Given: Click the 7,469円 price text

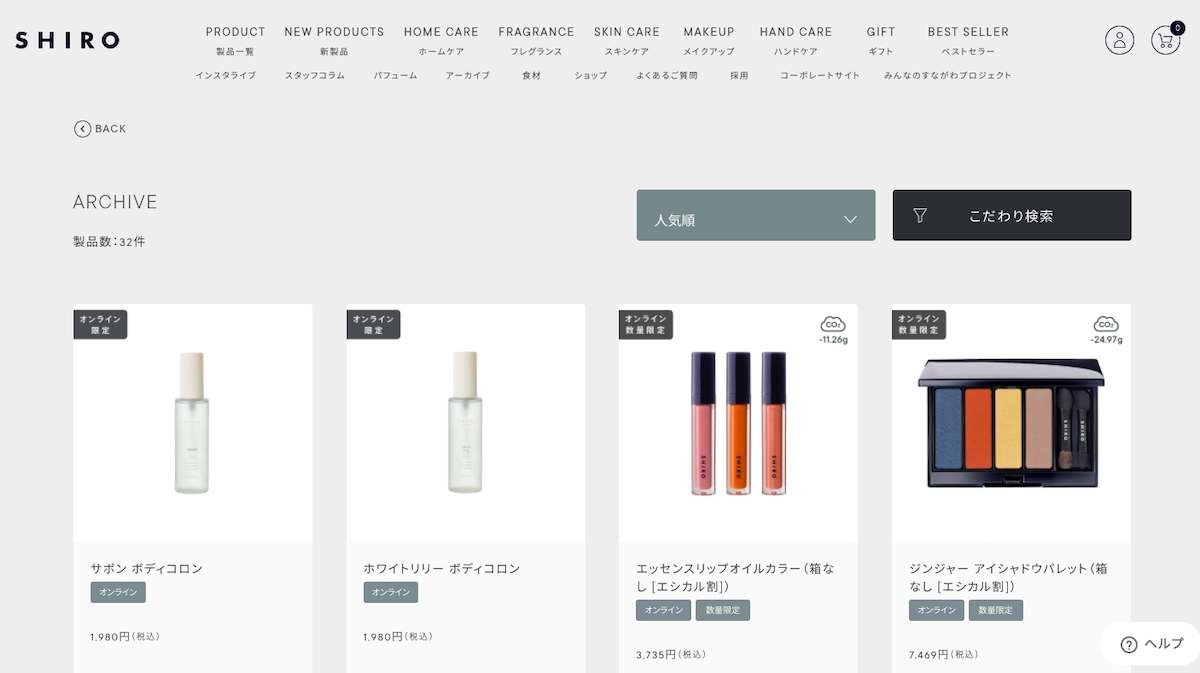Looking at the screenshot, I should pyautogui.click(x=944, y=654).
